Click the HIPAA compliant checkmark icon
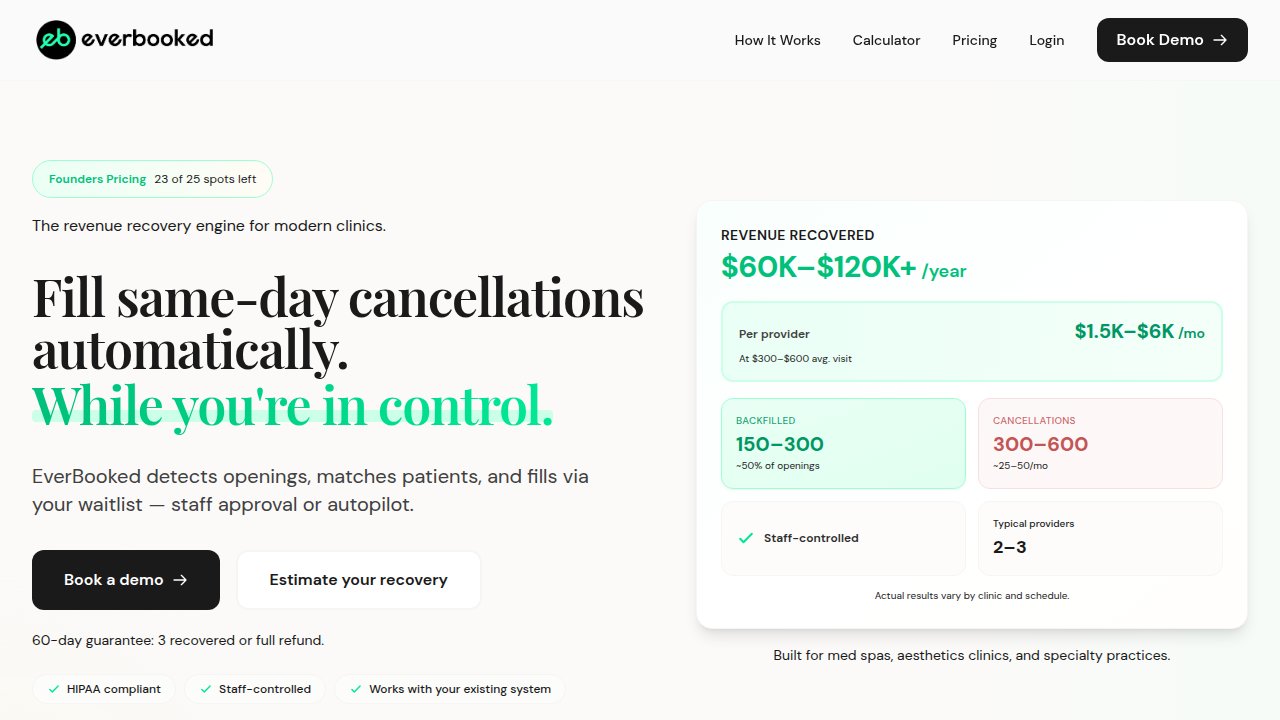1280x720 pixels. tap(54, 689)
